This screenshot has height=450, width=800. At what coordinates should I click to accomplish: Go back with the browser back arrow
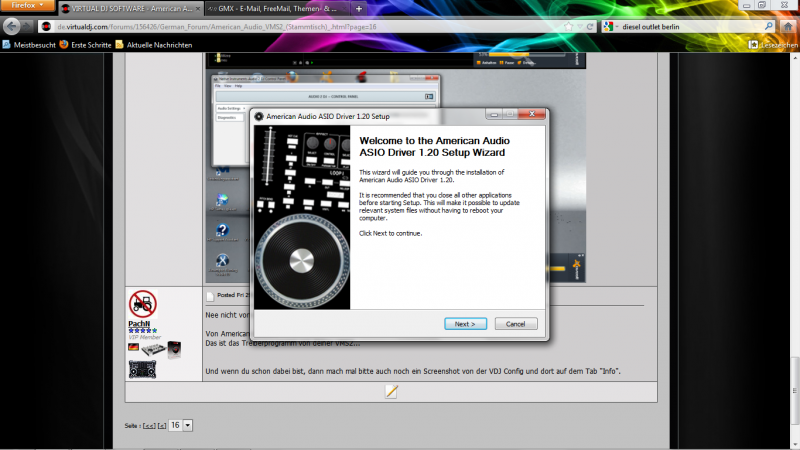tap(12, 27)
